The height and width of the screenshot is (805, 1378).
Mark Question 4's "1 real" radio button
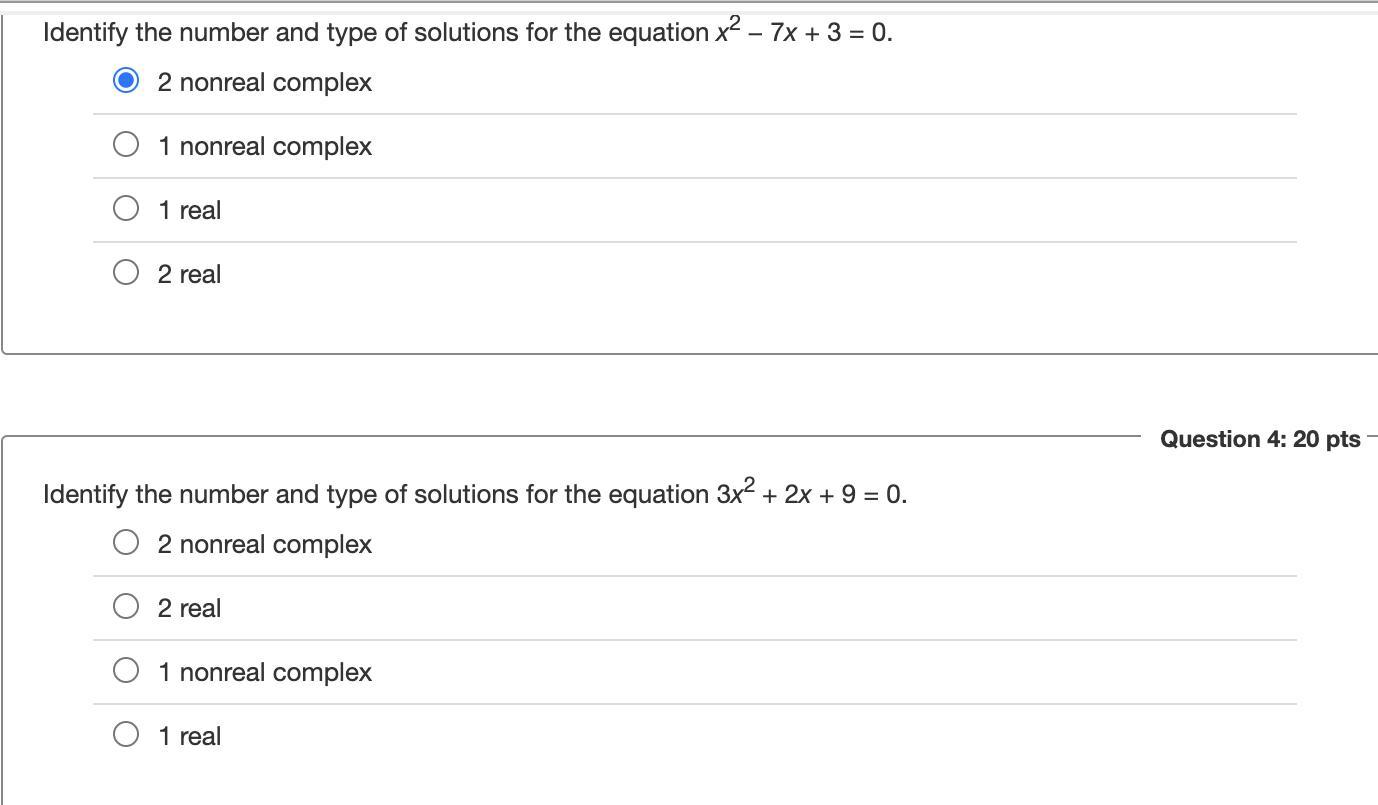tap(126, 735)
